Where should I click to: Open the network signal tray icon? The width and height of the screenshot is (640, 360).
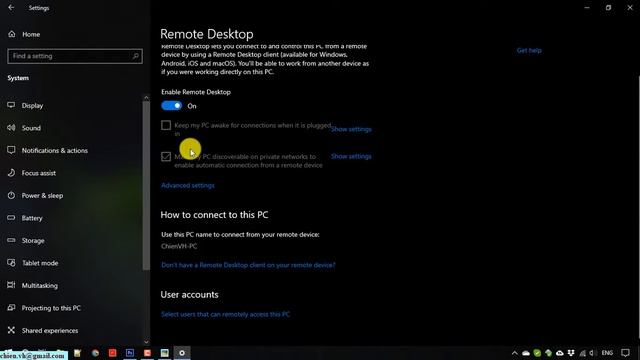tap(582, 353)
